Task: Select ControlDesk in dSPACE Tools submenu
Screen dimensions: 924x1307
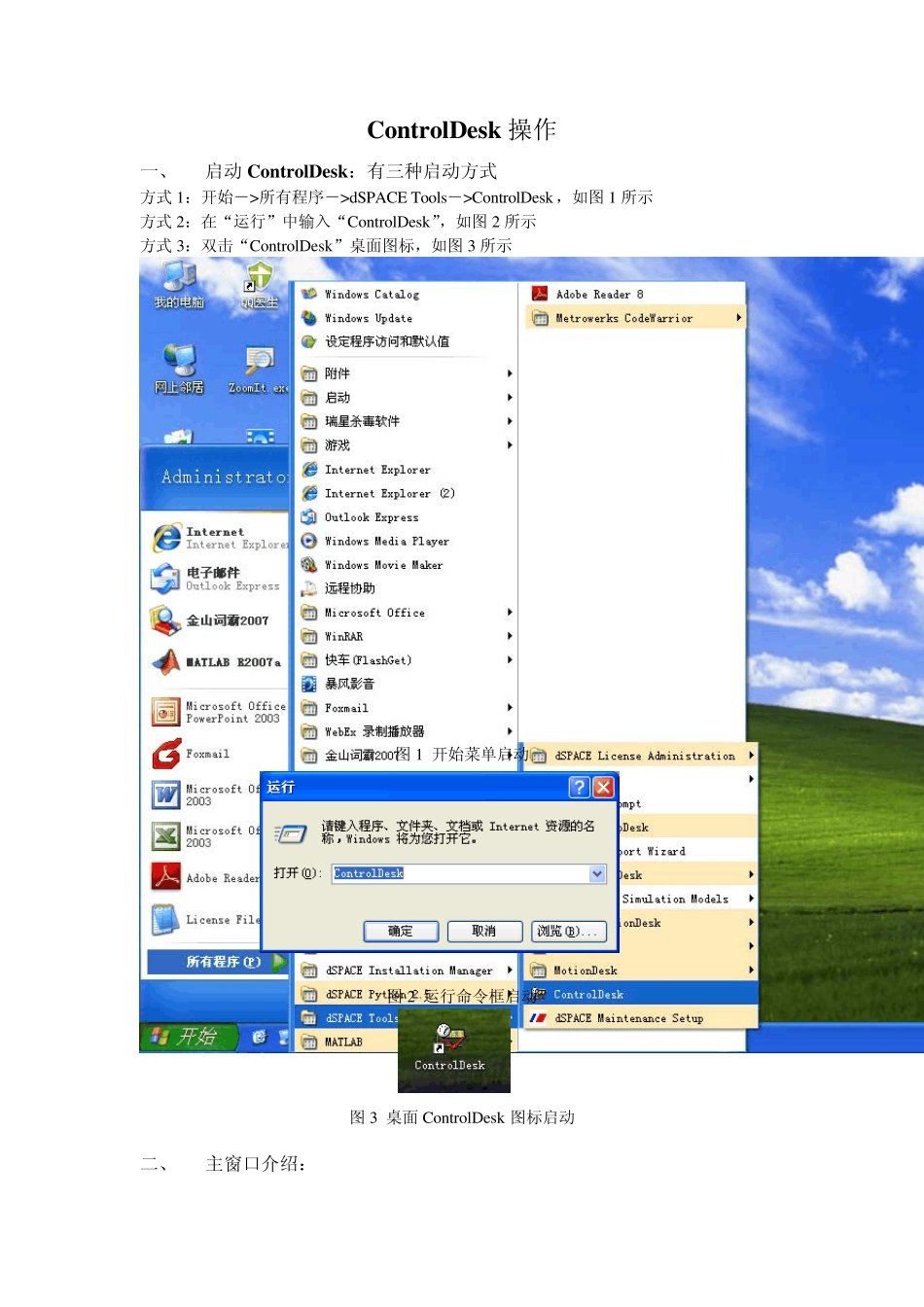Action: pyautogui.click(x=642, y=994)
